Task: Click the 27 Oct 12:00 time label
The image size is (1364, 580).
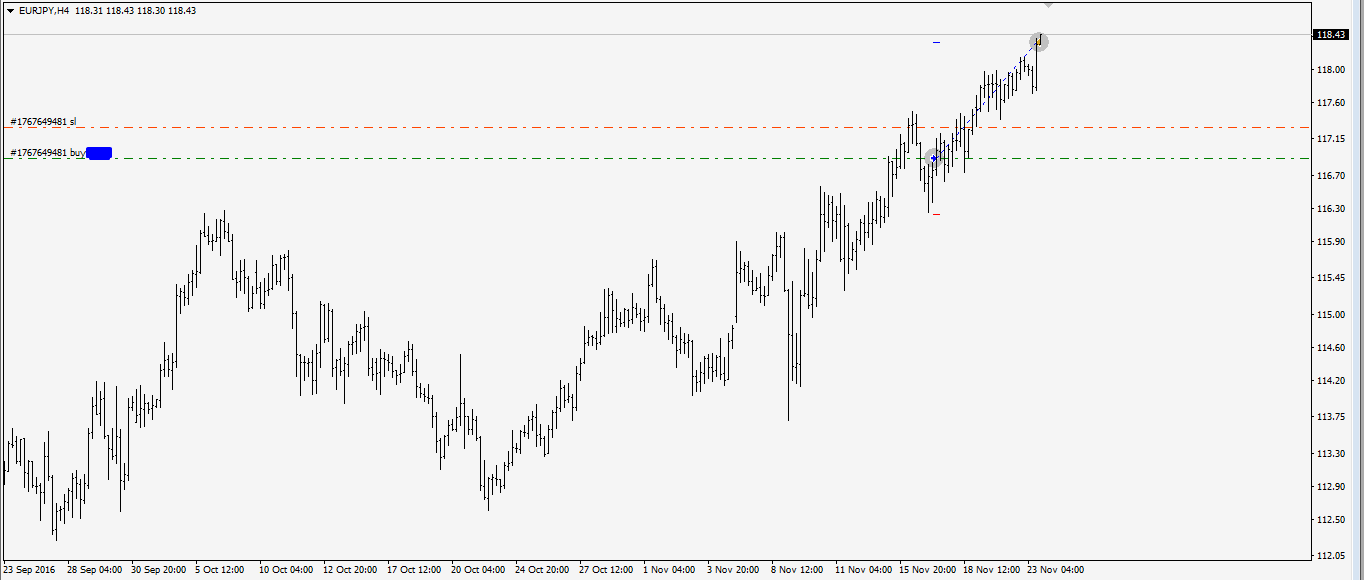Action: (607, 570)
